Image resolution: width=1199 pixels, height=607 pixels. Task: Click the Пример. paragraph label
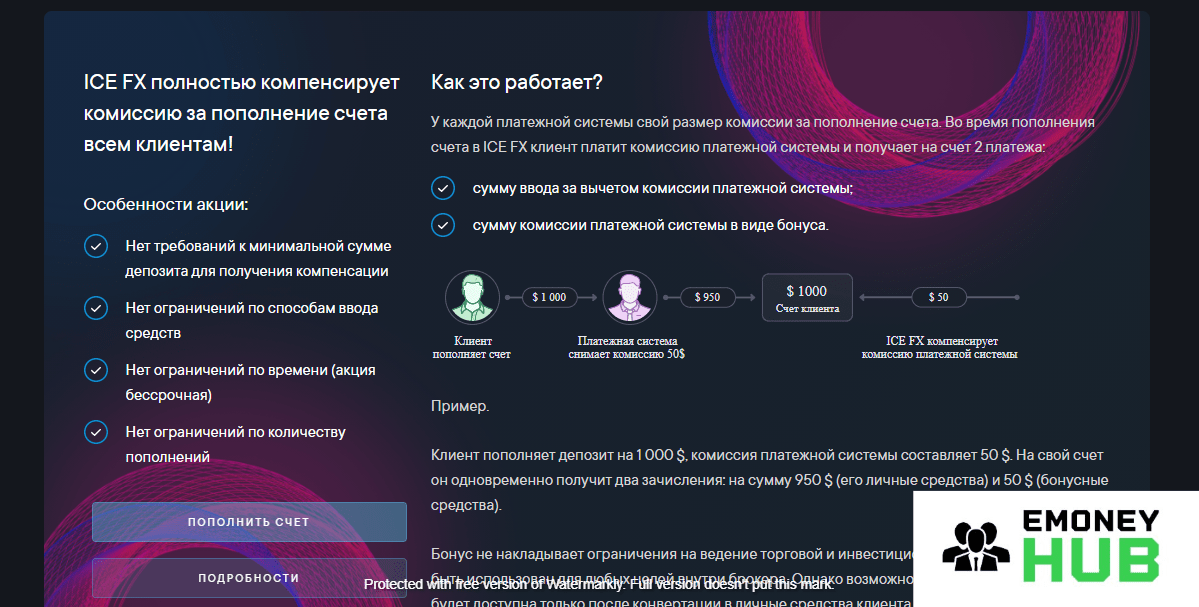[x=460, y=406]
